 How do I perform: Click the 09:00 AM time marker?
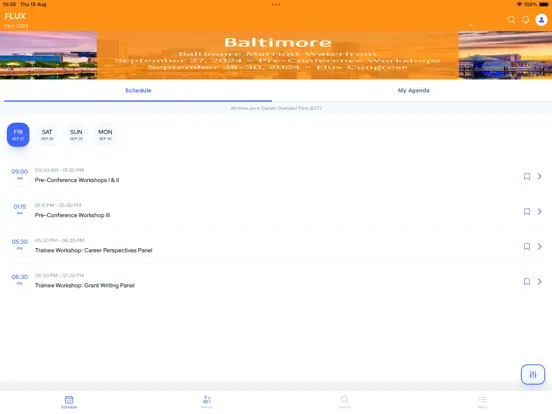19,174
